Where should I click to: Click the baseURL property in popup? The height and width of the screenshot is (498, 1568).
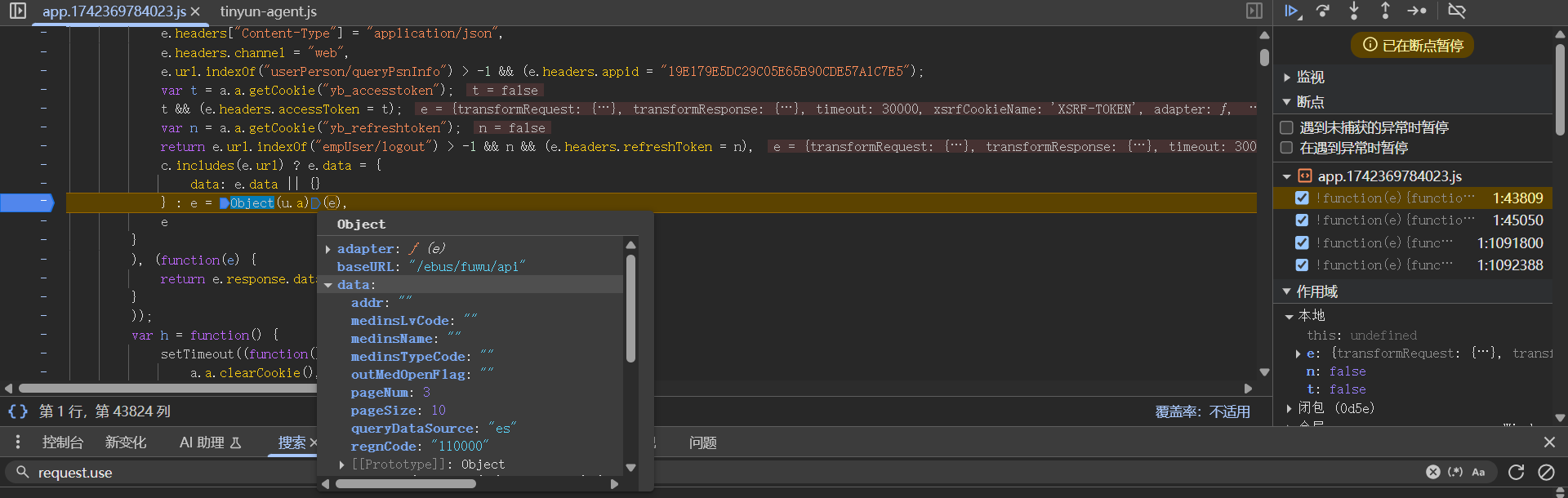click(431, 267)
